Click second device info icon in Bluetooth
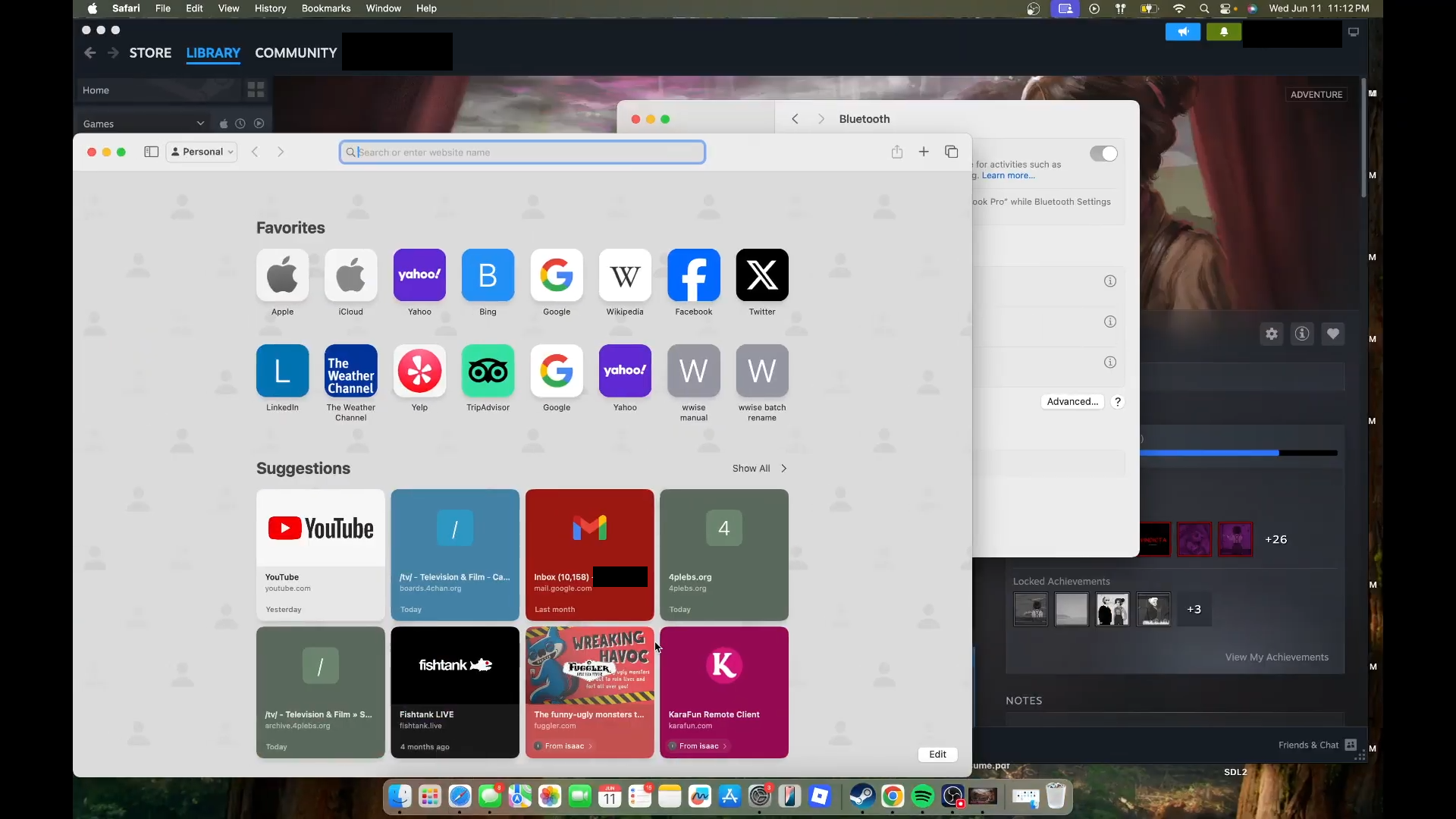The image size is (1456, 819). (1110, 322)
